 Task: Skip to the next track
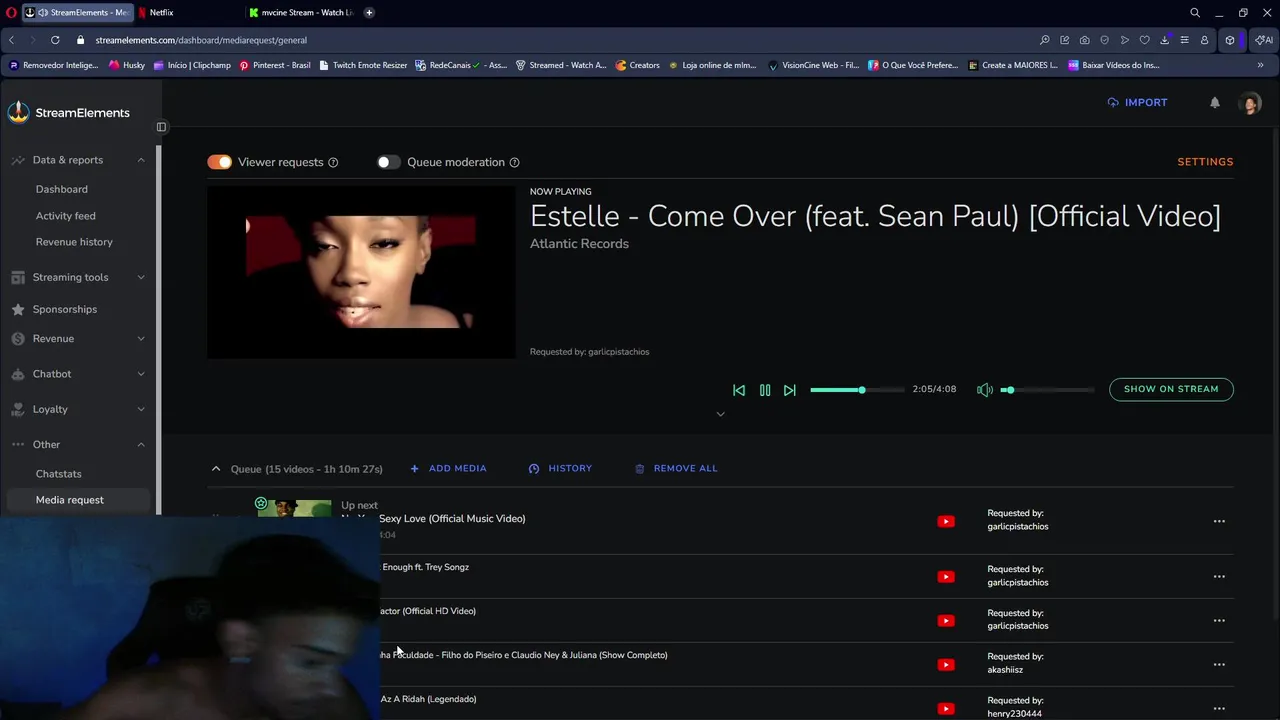pyautogui.click(x=790, y=390)
